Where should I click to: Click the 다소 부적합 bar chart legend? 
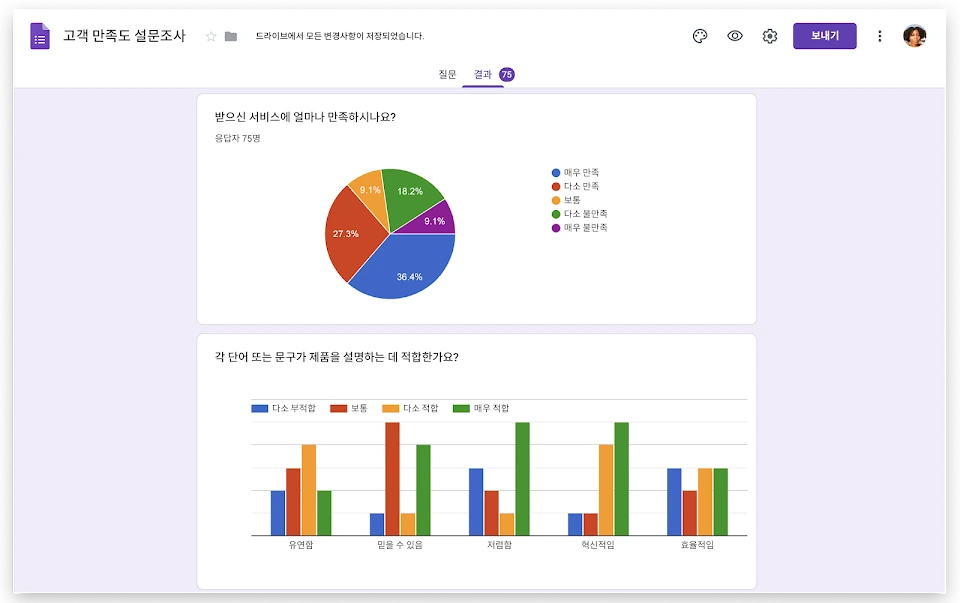[x=283, y=408]
